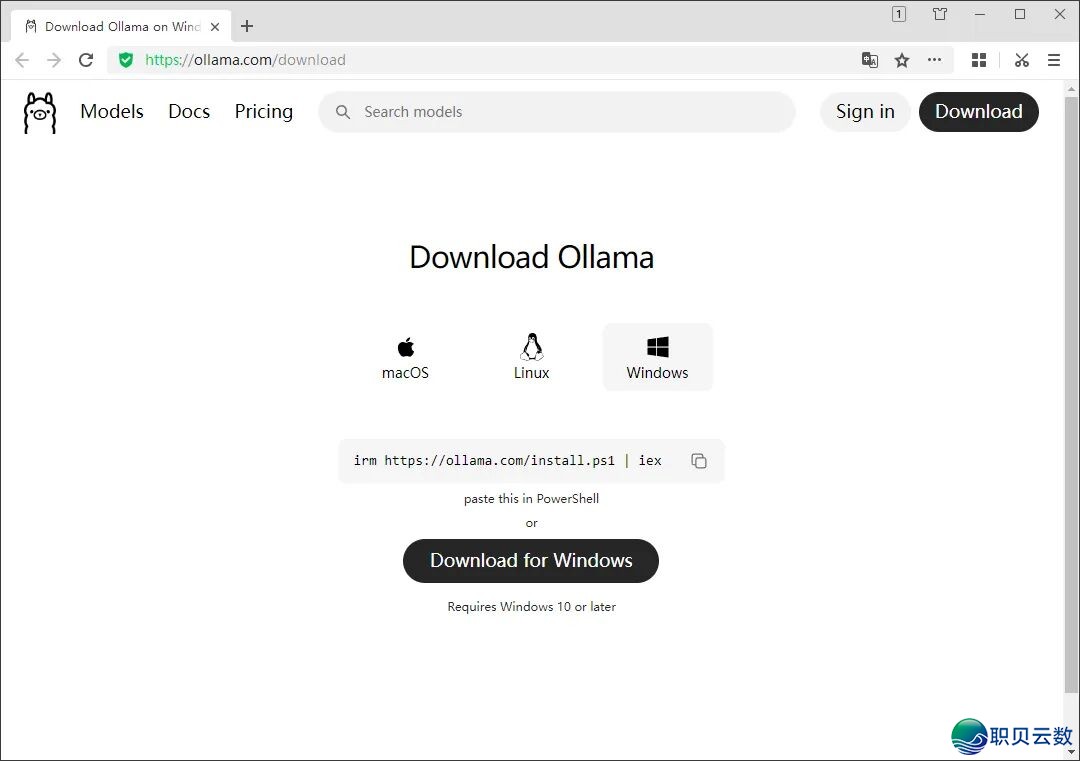
Task: Click the Download for Windows button
Action: (531, 561)
